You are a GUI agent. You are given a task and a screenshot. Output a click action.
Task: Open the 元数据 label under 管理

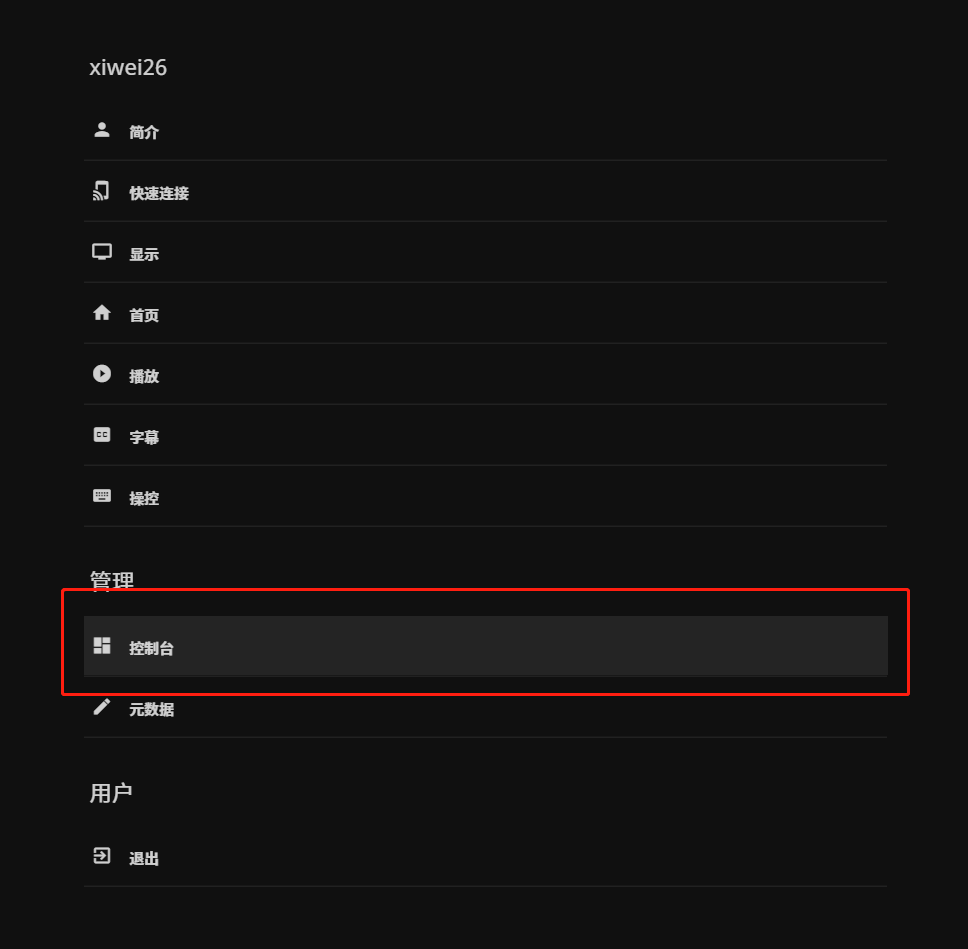tap(151, 709)
